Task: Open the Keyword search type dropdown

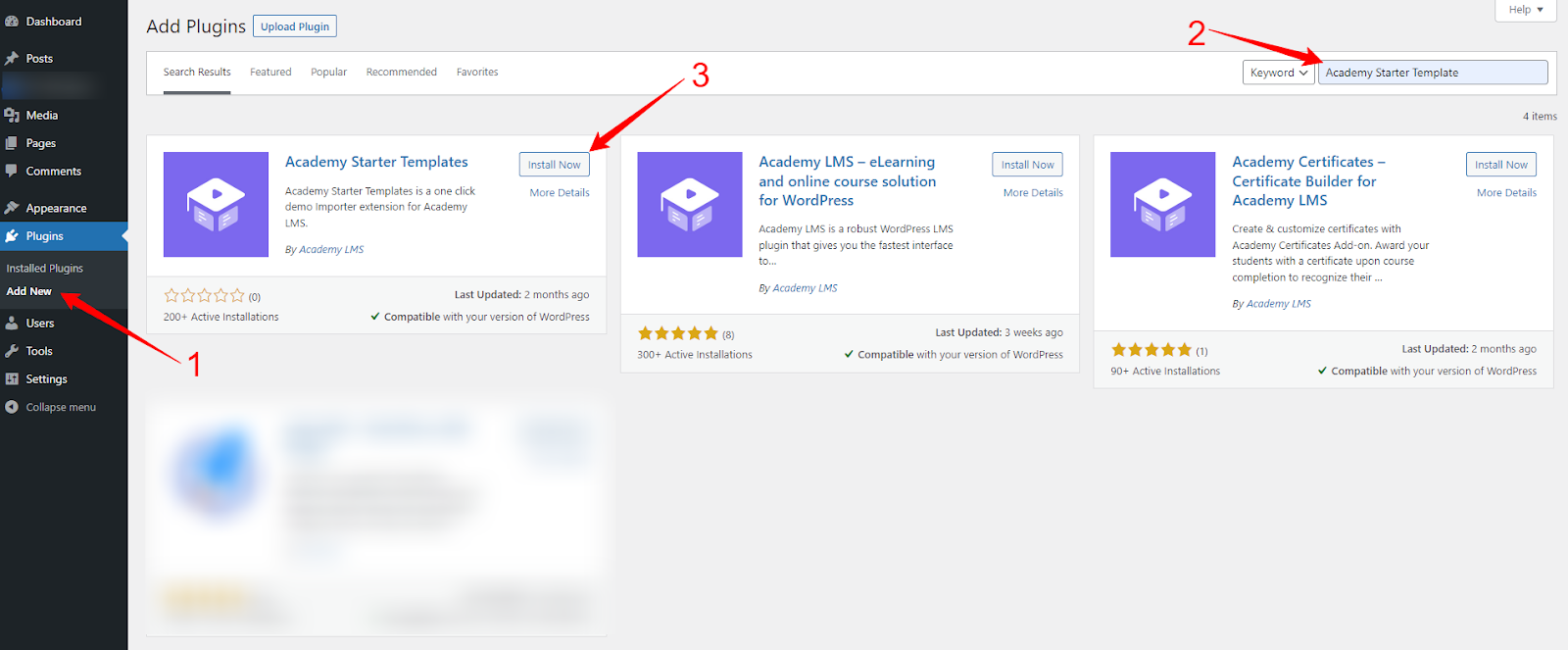Action: (x=1279, y=73)
